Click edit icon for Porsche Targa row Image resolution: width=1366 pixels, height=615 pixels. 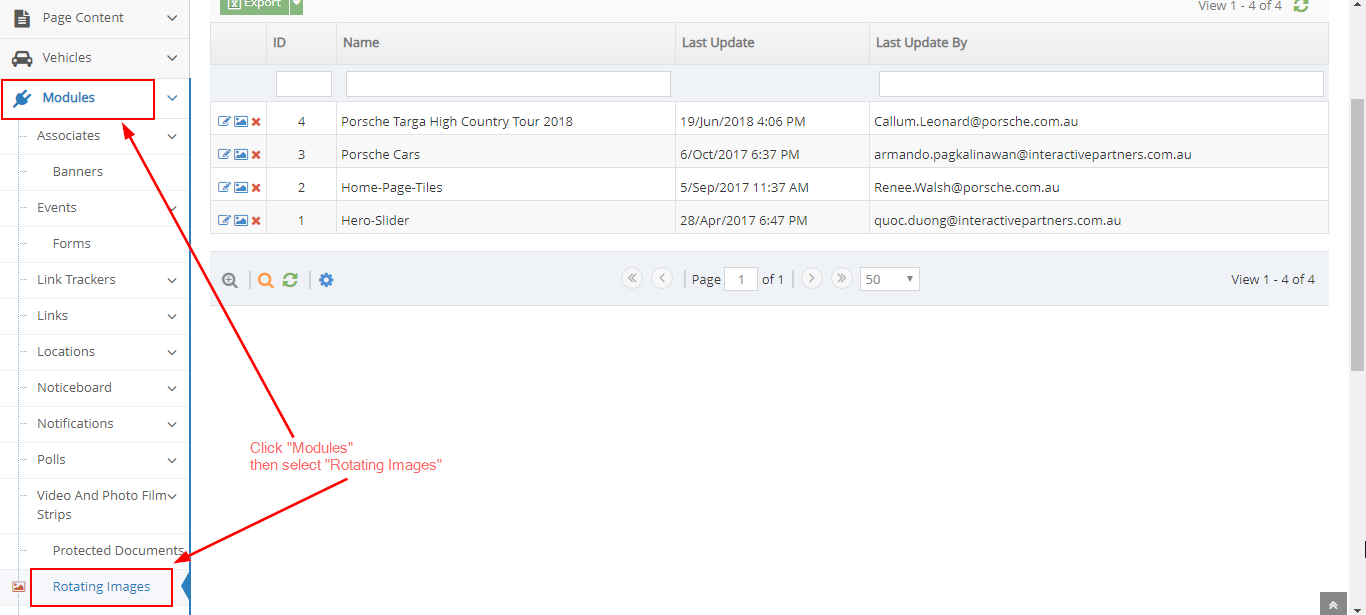(224, 122)
